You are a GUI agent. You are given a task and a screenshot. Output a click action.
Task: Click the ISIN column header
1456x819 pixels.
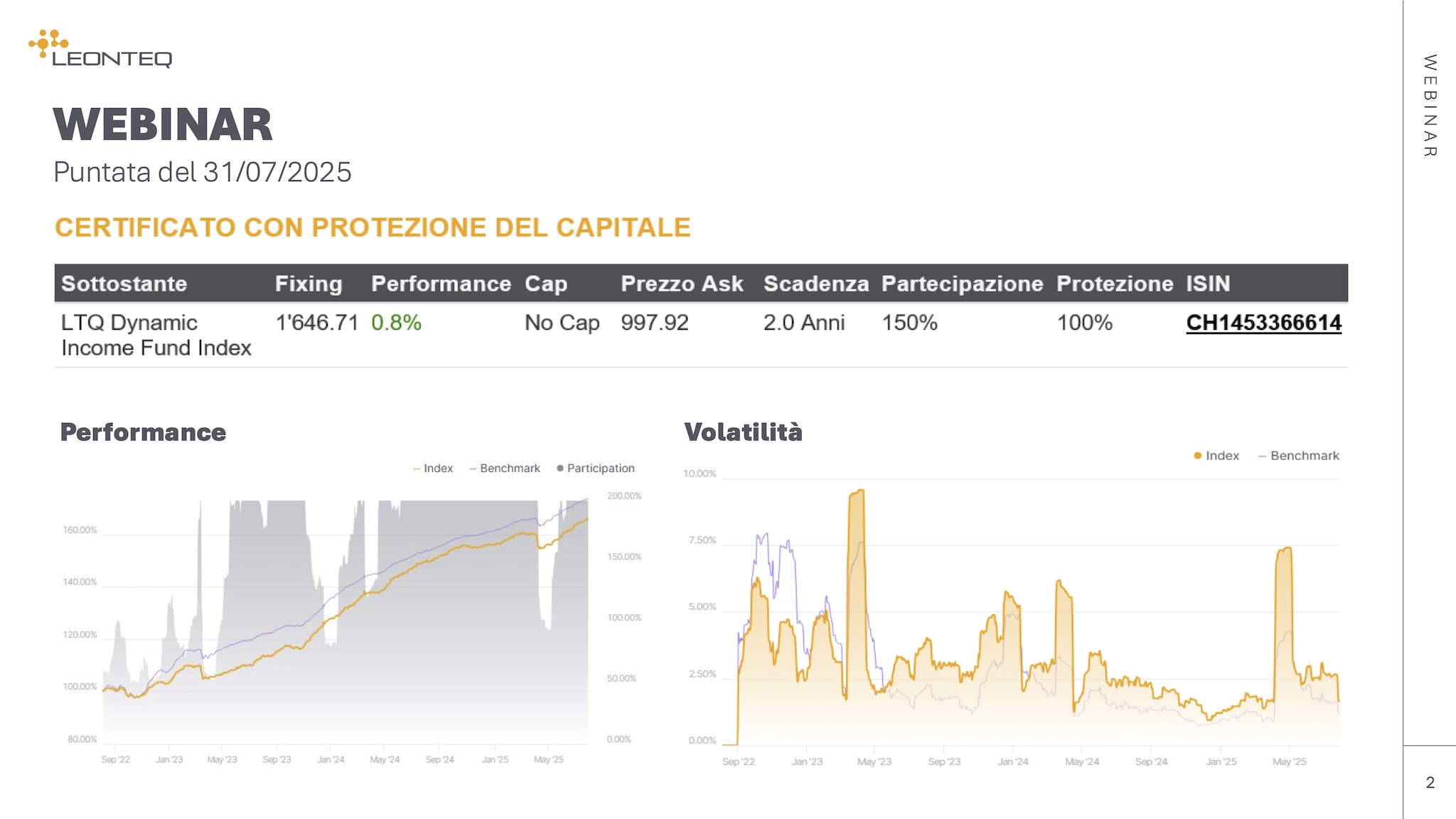[x=1208, y=284]
